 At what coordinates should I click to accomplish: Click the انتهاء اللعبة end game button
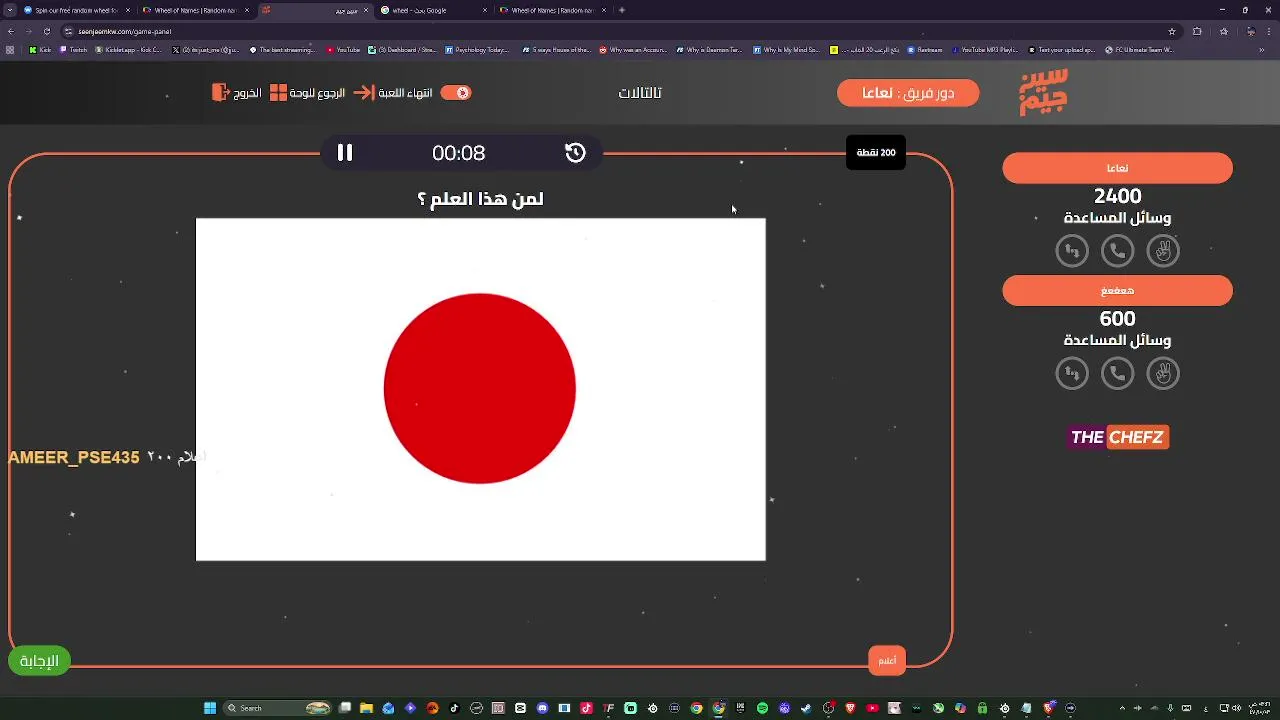(394, 93)
